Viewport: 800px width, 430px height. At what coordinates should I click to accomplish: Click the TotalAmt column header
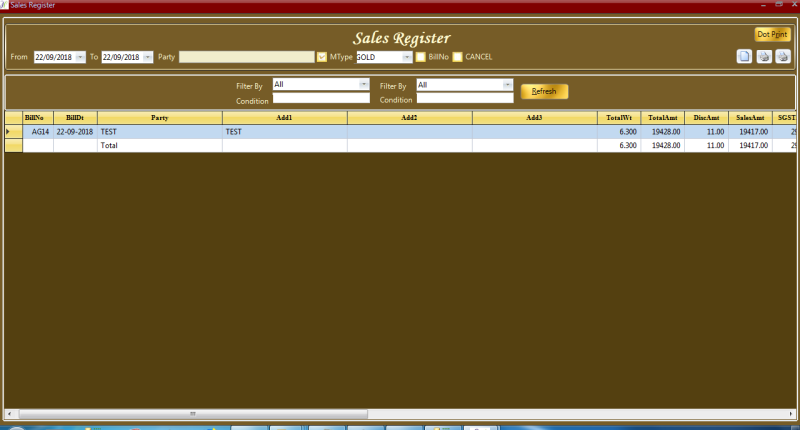[662, 117]
